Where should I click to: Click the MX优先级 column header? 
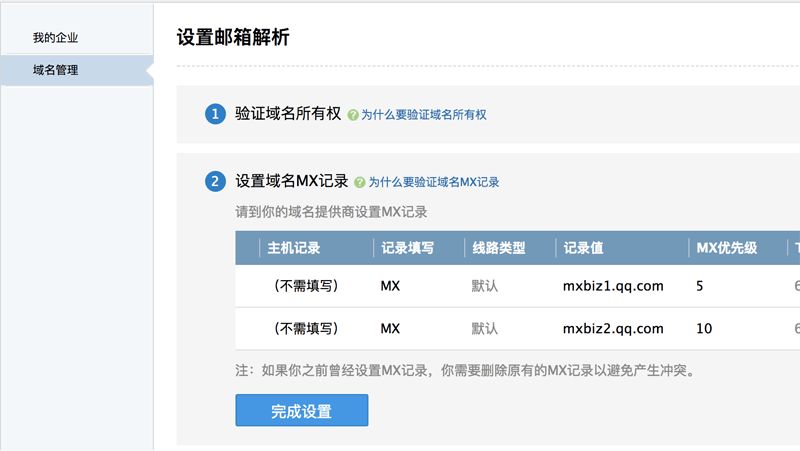coord(726,248)
